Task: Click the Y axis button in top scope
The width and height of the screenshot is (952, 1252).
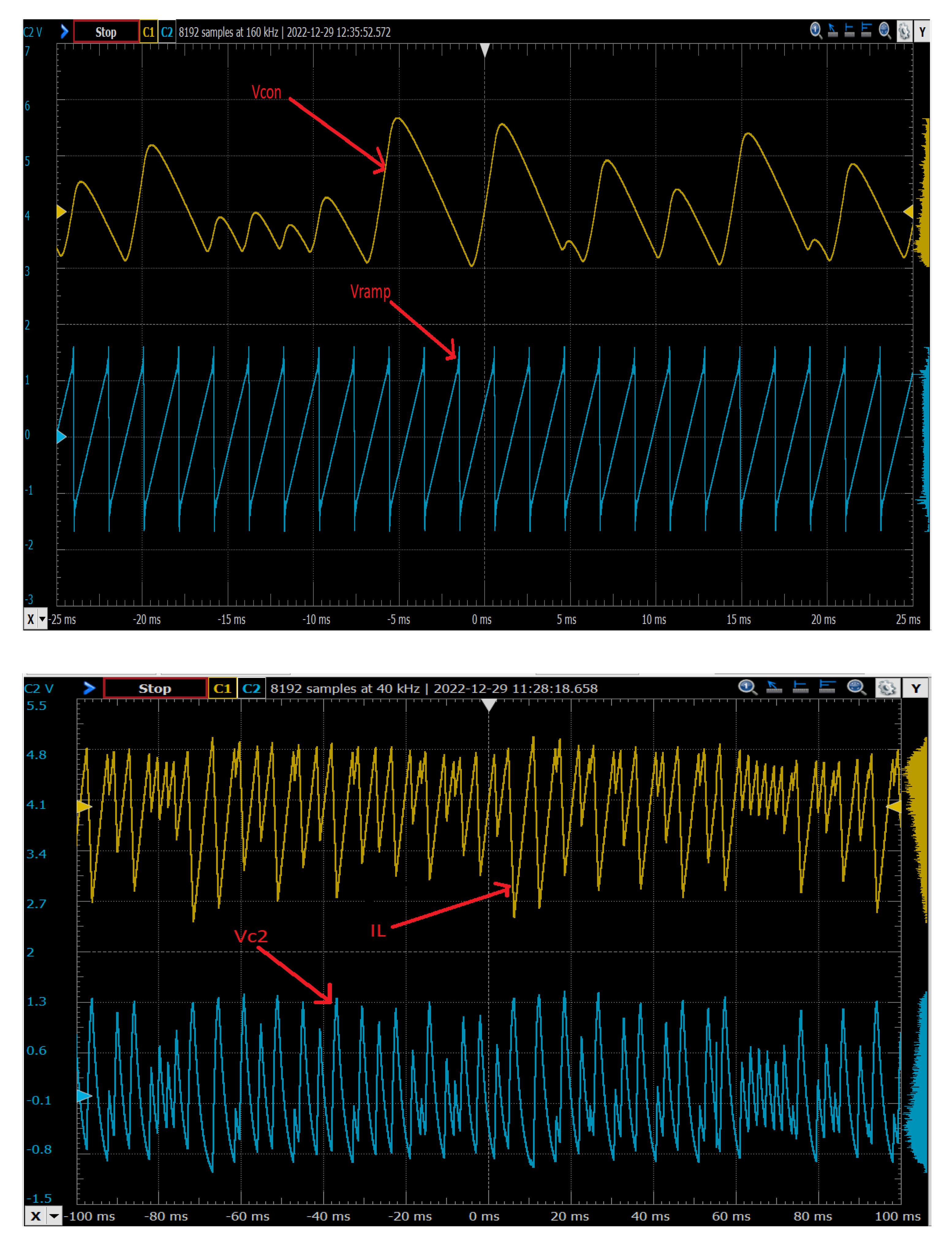Action: [x=922, y=32]
